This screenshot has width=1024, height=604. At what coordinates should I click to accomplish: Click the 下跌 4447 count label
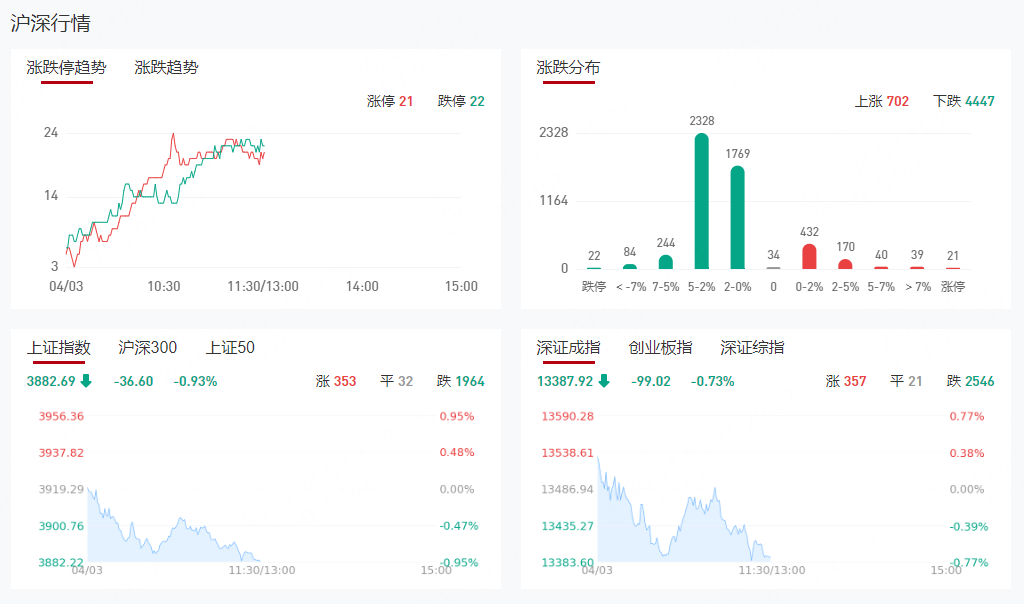(963, 101)
